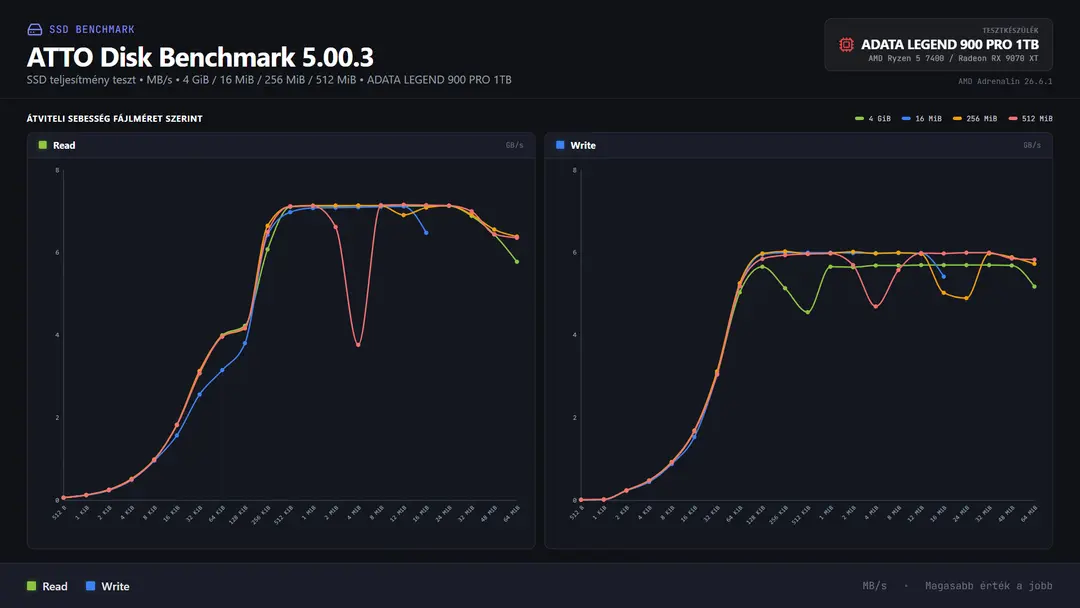Screen dimensions: 1080x608
Task: Click the "ÁTVITELI SEBESSÉG FÁJLMÉRET SZERINT" heading
Action: [114, 118]
